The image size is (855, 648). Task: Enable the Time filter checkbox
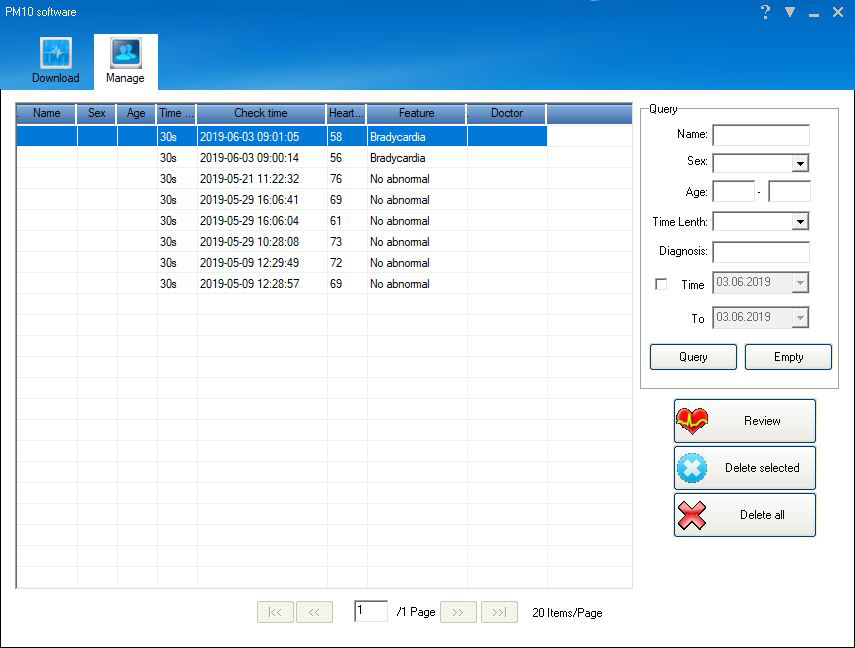click(x=661, y=285)
